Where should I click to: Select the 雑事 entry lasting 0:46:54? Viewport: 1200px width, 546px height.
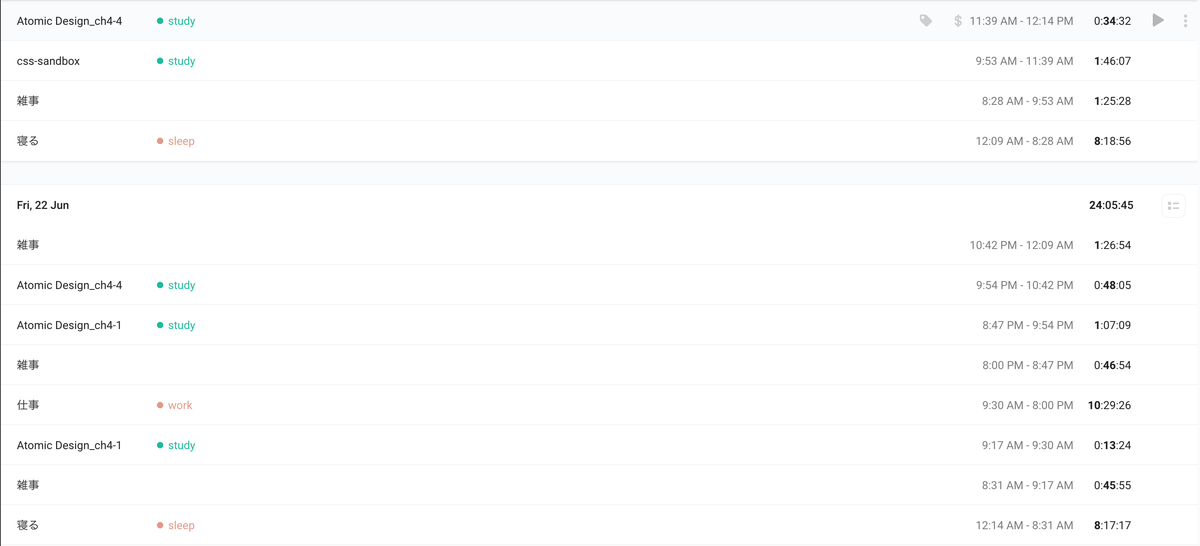[x=28, y=365]
